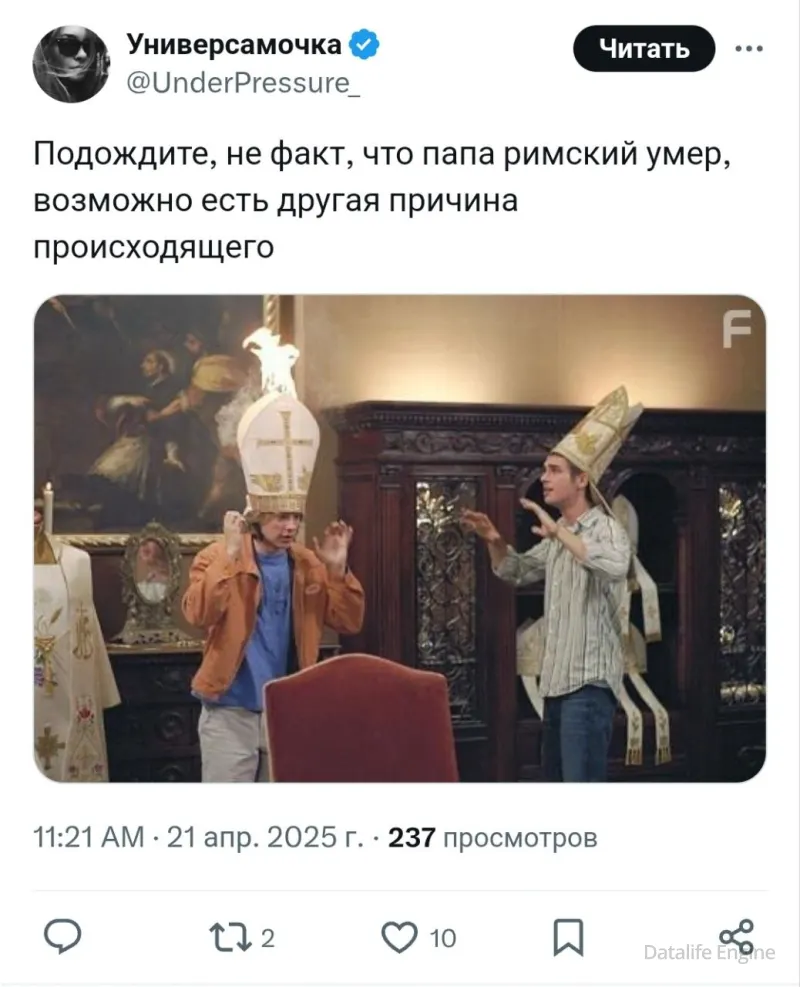This screenshot has width=800, height=987.
Task: Open the attached photo of two men in mitres
Action: [x=400, y=538]
